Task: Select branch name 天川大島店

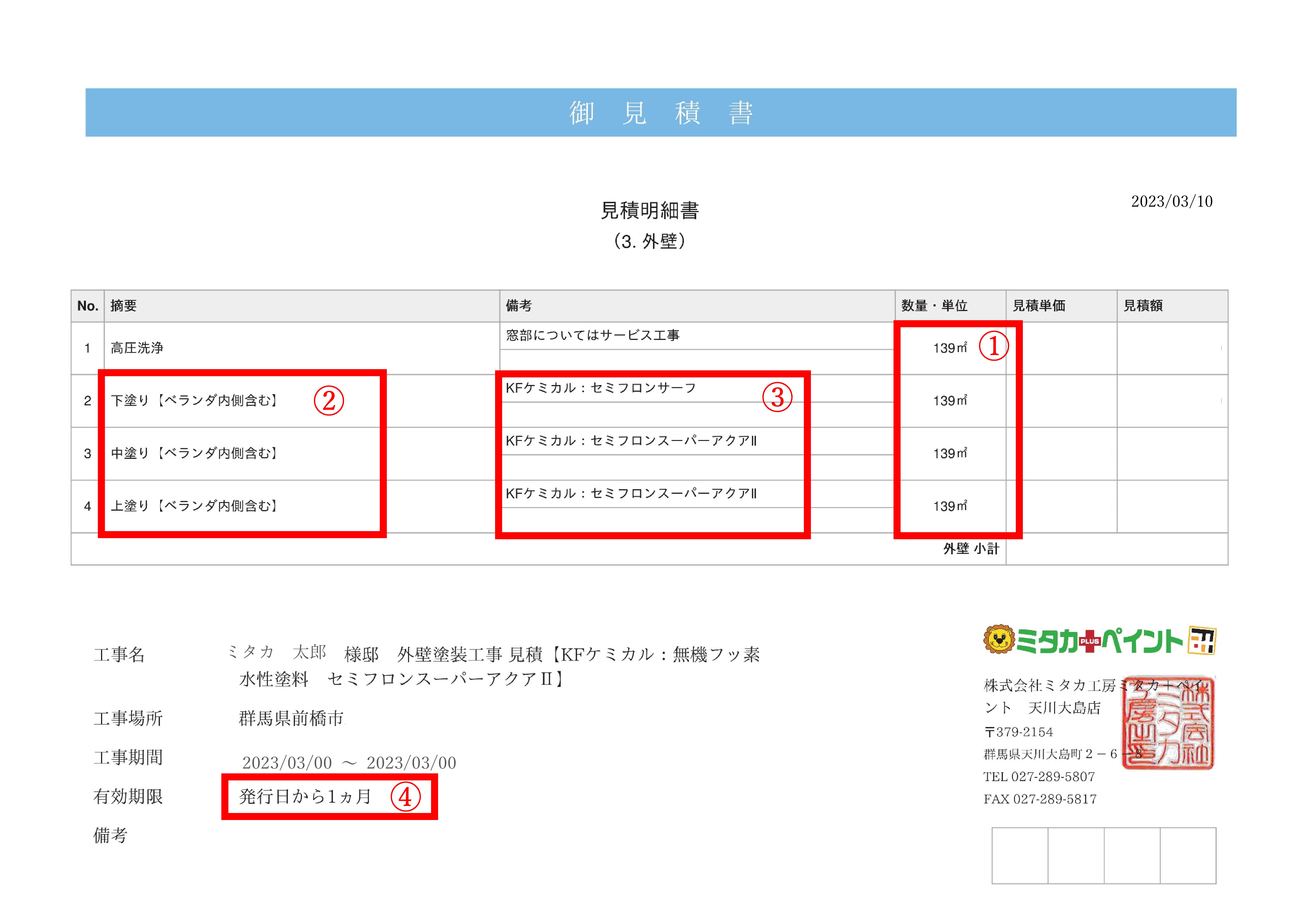Action: point(1064,708)
